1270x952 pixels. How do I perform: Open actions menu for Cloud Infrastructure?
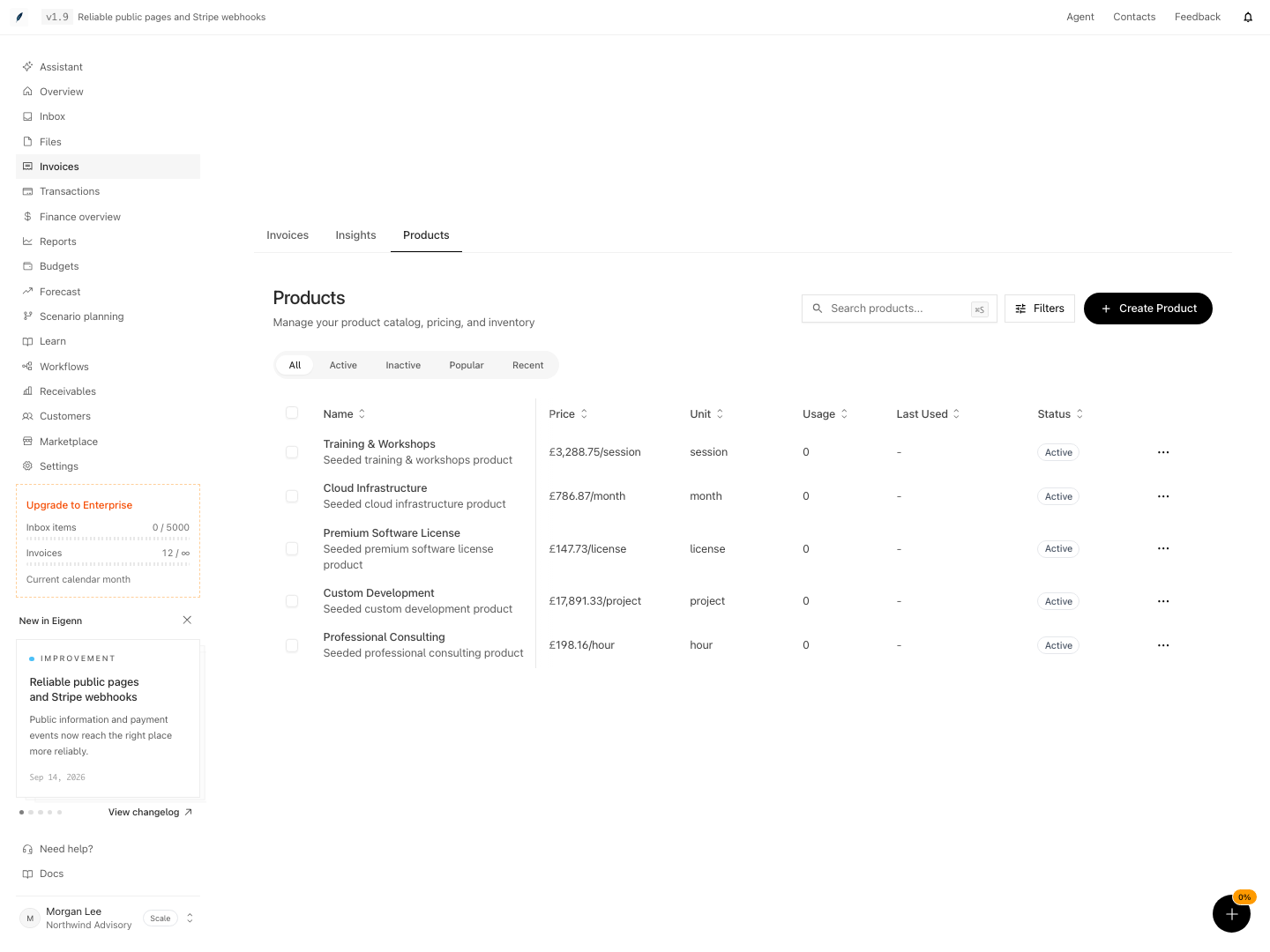1163,496
